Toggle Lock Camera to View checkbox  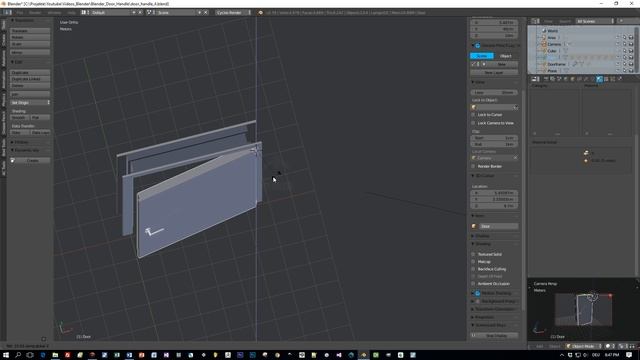tap(473, 123)
